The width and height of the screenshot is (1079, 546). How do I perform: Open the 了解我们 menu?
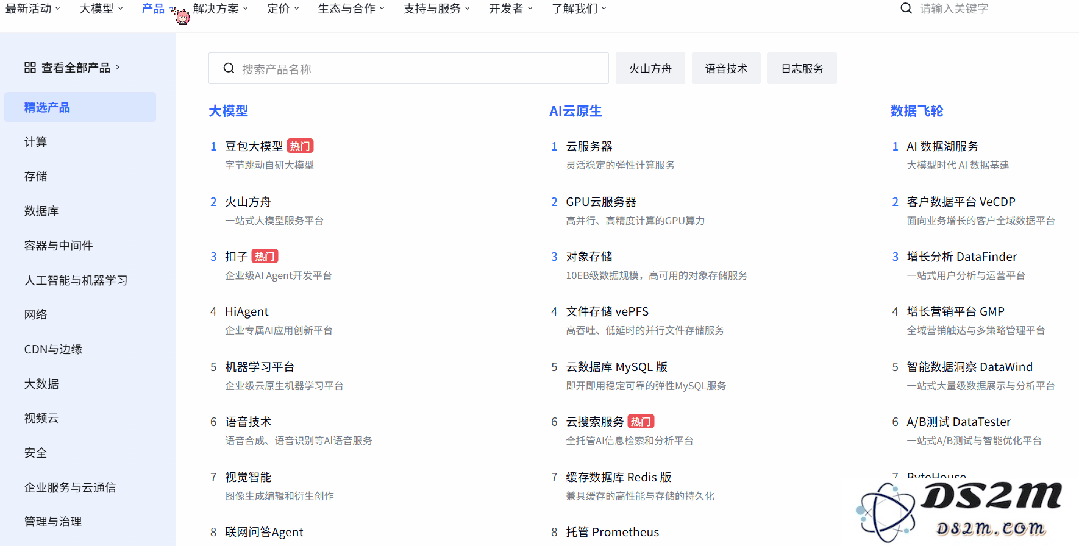[579, 9]
